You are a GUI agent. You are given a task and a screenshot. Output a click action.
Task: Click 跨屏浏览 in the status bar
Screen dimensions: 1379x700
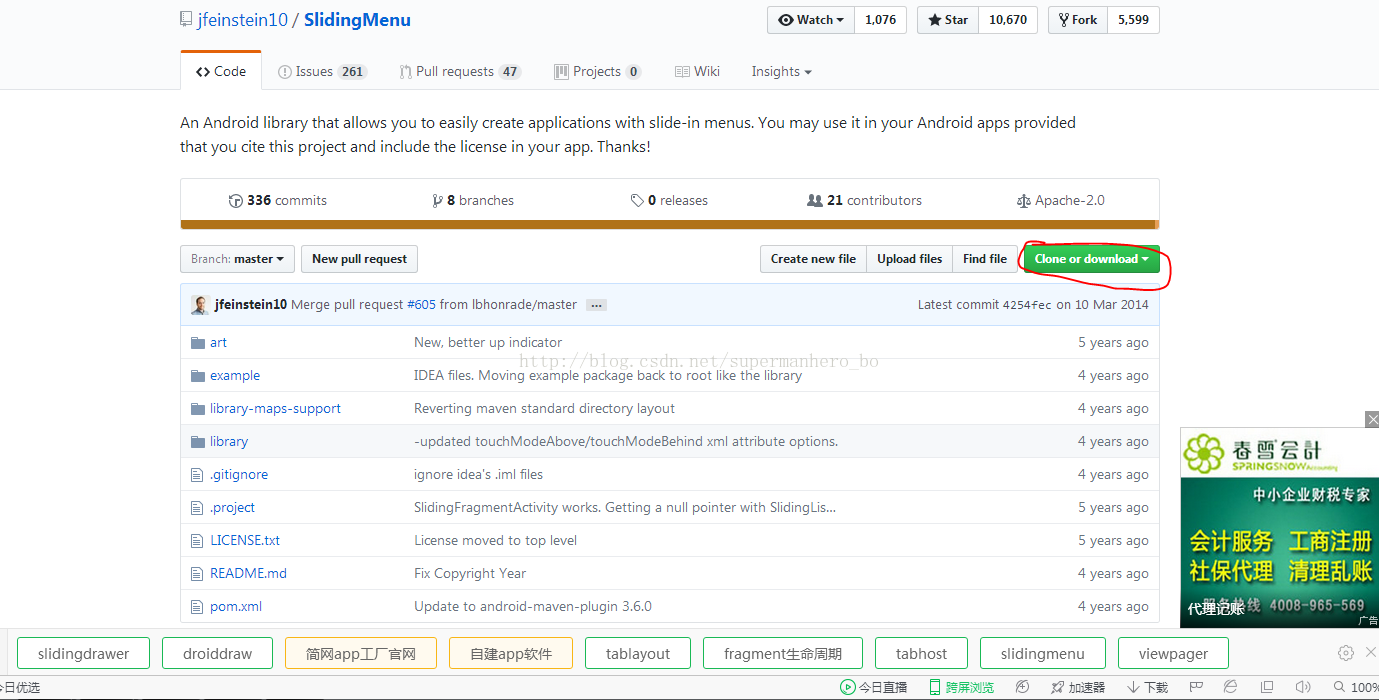(962, 687)
